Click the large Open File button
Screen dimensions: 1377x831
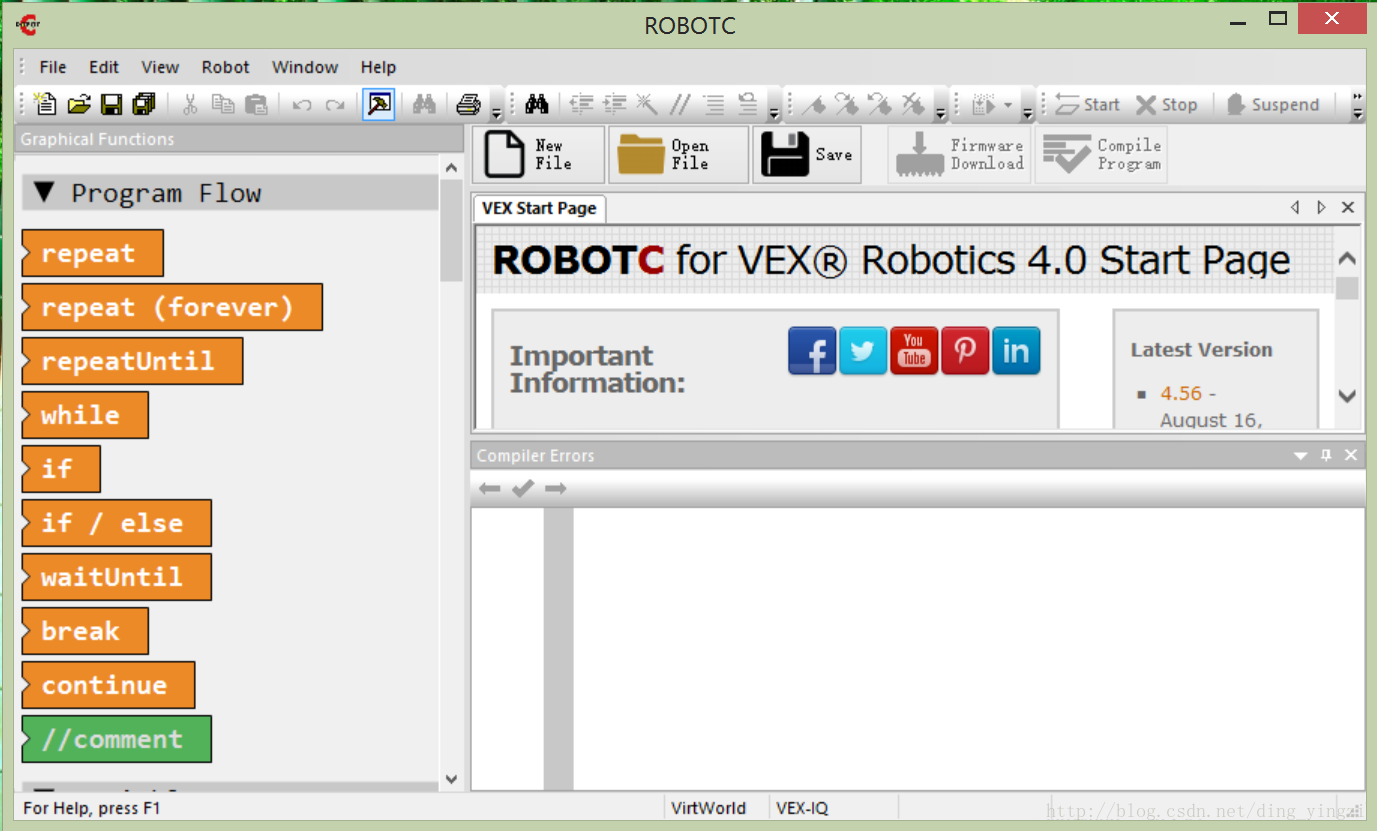[x=679, y=154]
